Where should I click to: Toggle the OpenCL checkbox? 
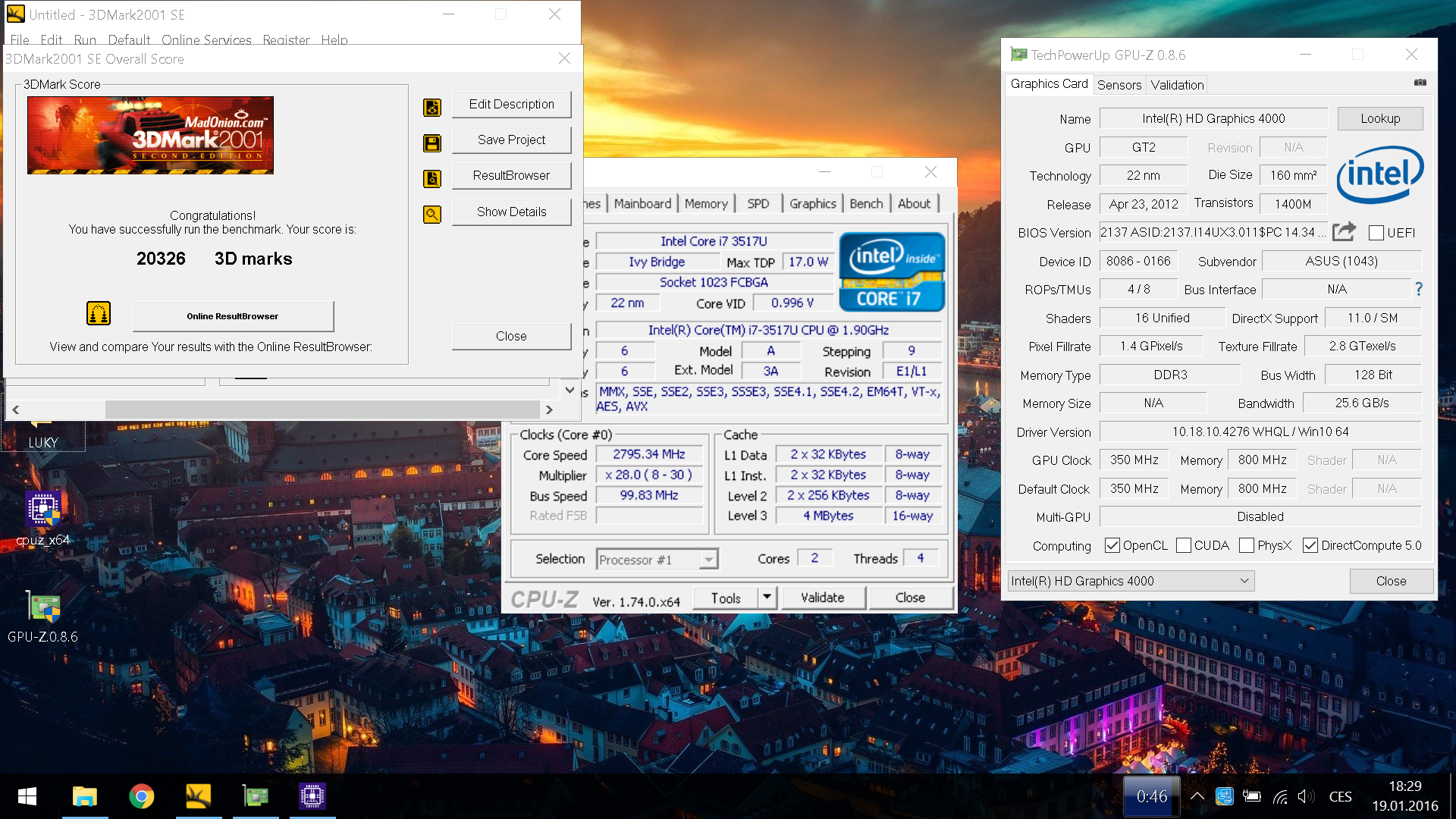(1112, 545)
